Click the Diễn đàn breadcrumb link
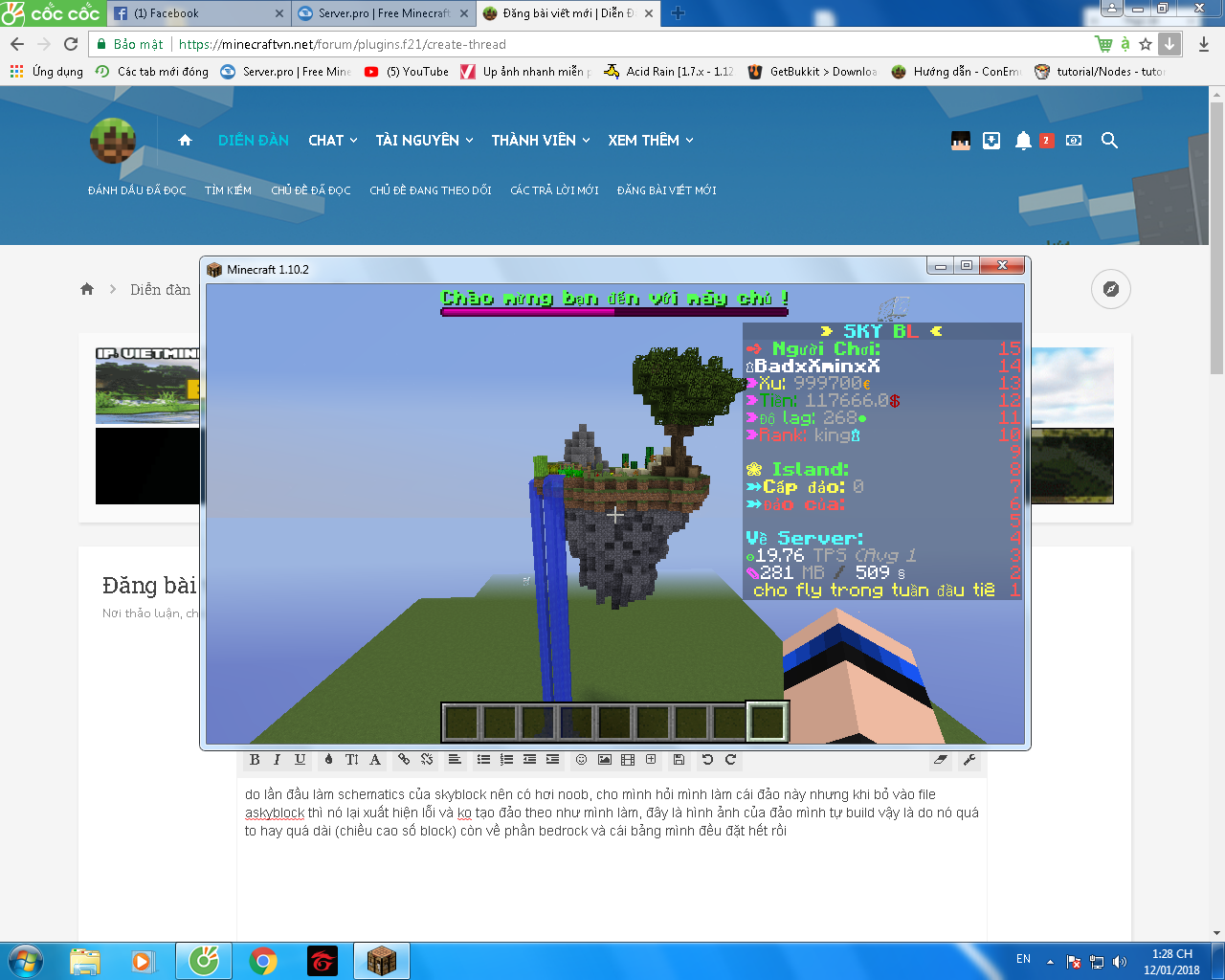This screenshot has height=980, width=1225. (160, 289)
